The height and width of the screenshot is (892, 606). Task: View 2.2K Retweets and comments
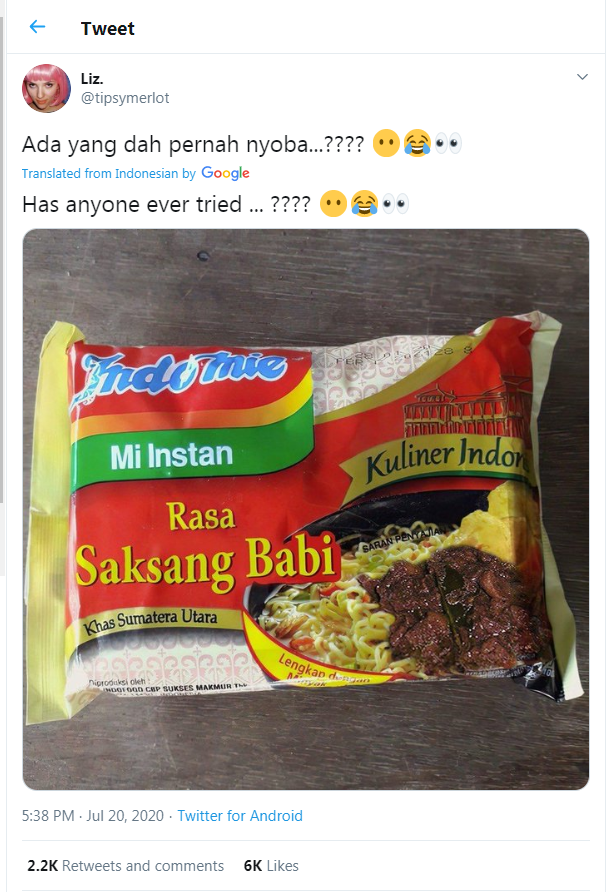(126, 866)
